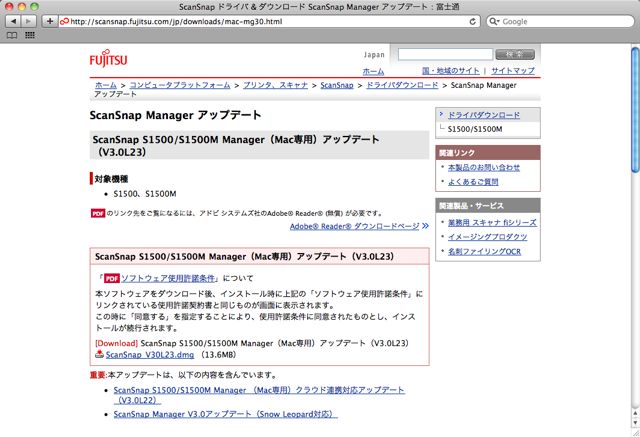Screen dimensions: 640x437
Task: Click the Fujitsu logo
Action: tap(108, 59)
